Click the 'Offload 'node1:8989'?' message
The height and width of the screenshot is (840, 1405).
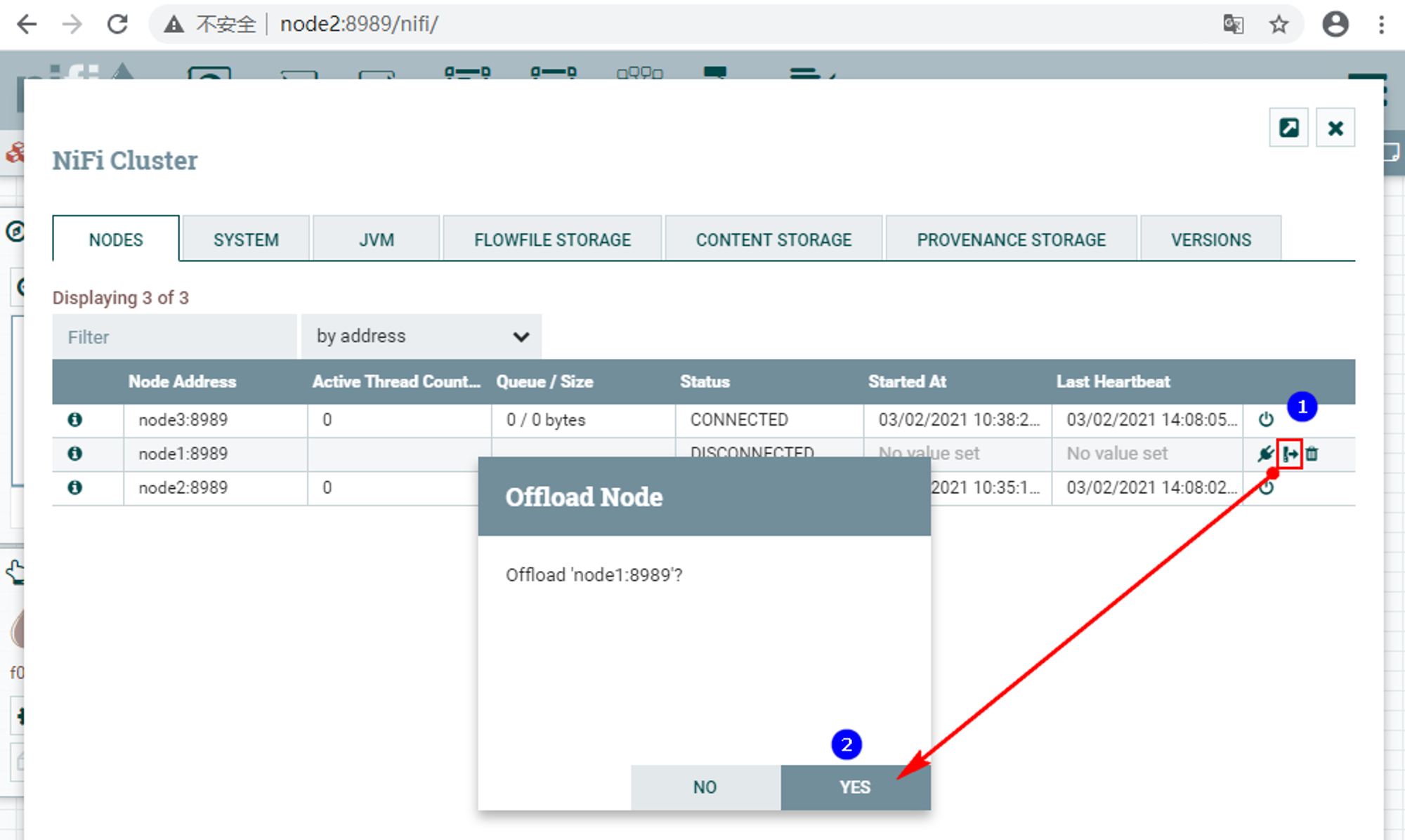pyautogui.click(x=594, y=575)
